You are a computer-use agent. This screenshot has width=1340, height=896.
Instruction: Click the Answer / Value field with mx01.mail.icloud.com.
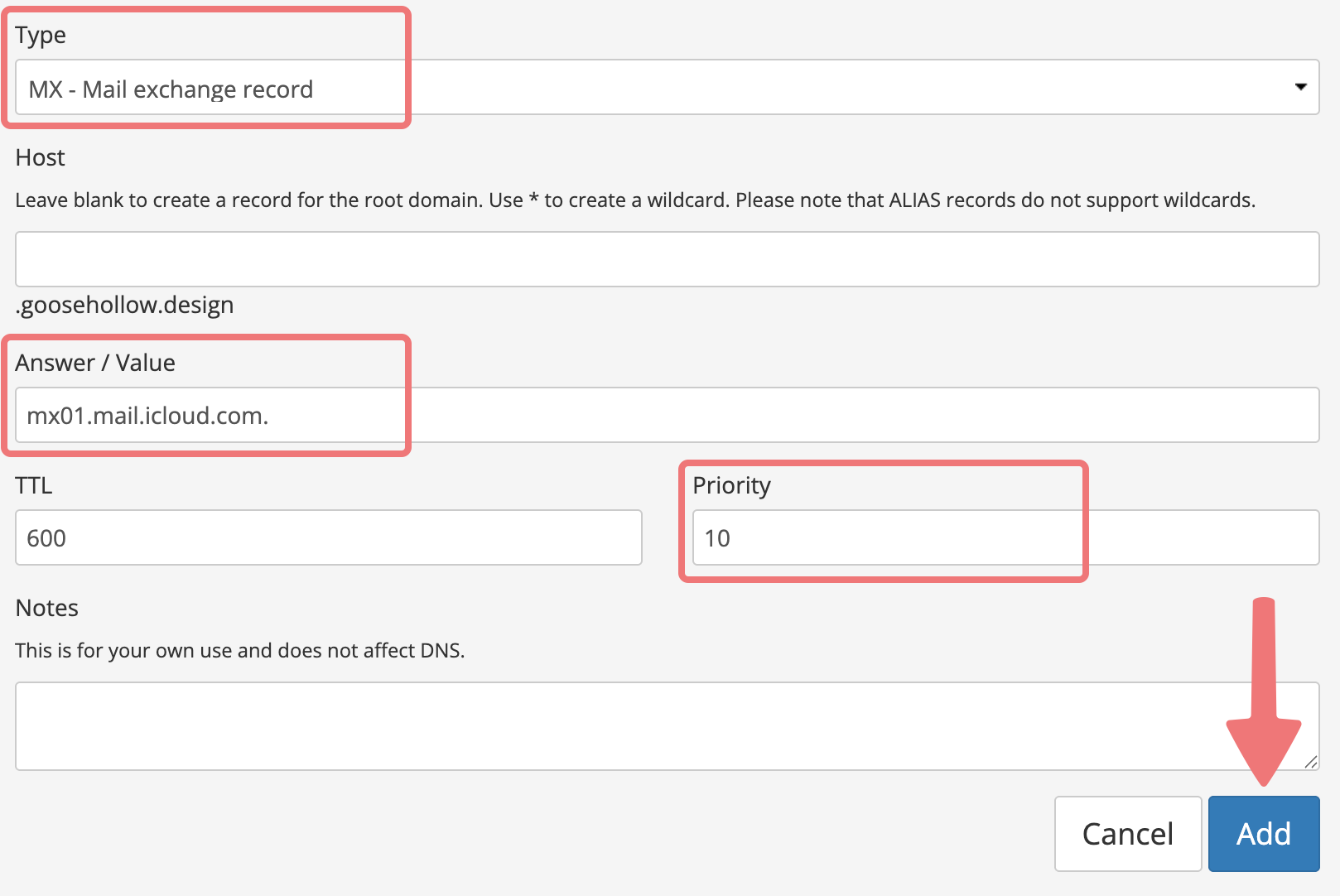point(667,415)
